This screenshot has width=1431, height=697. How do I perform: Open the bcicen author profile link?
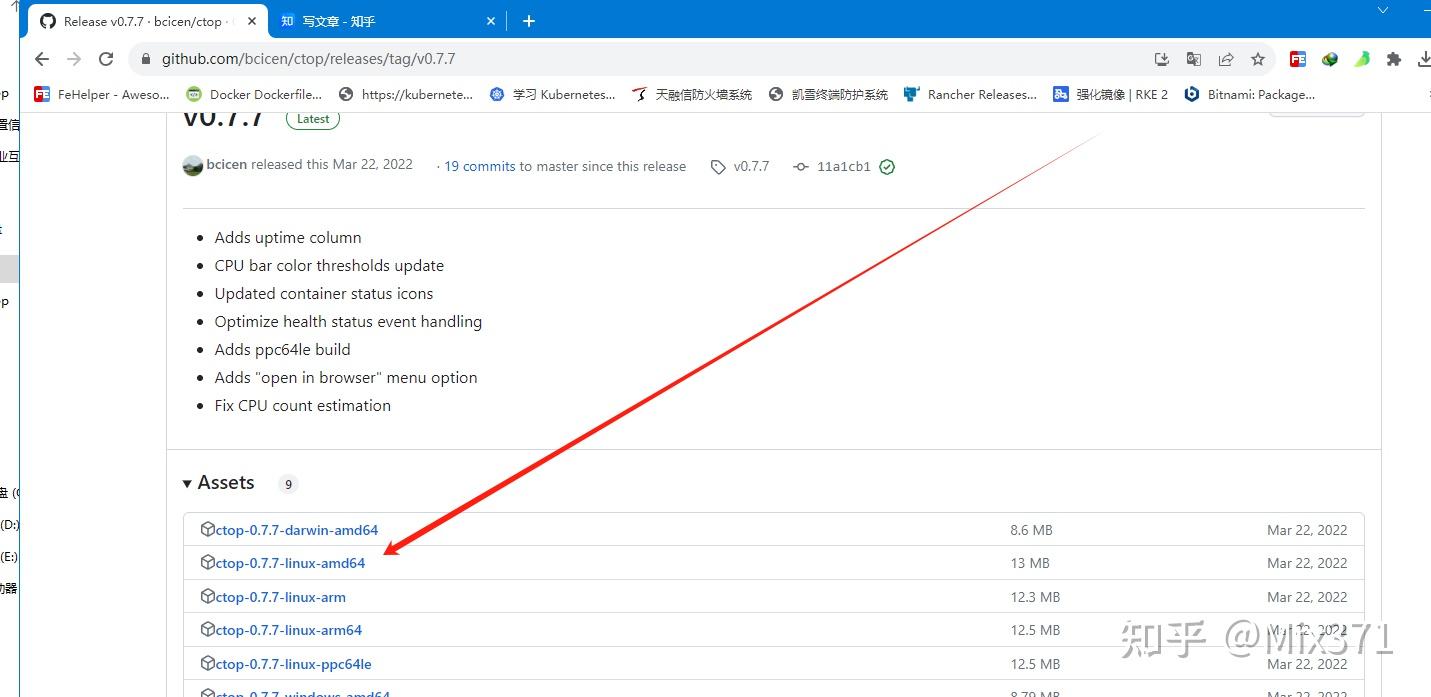click(226, 164)
